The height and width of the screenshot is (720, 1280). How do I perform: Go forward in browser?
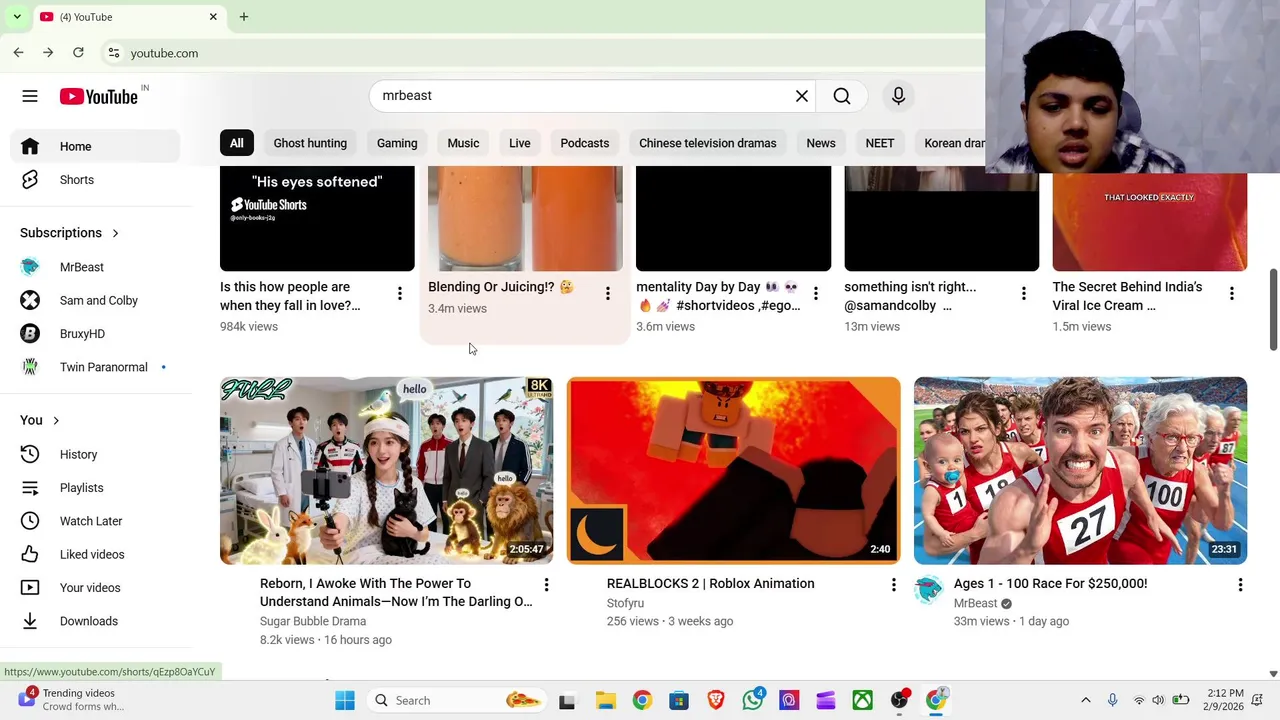click(48, 52)
